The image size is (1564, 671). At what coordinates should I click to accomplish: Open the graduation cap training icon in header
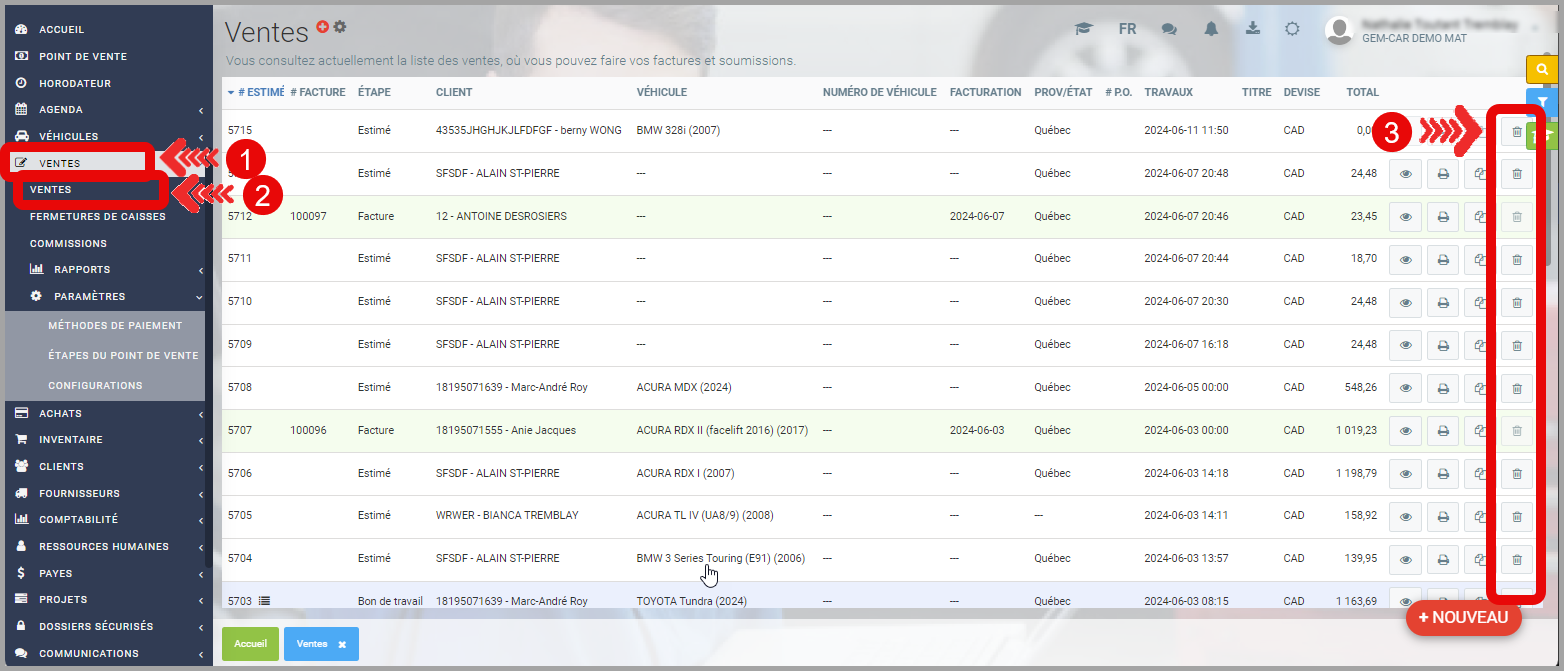click(x=1083, y=29)
